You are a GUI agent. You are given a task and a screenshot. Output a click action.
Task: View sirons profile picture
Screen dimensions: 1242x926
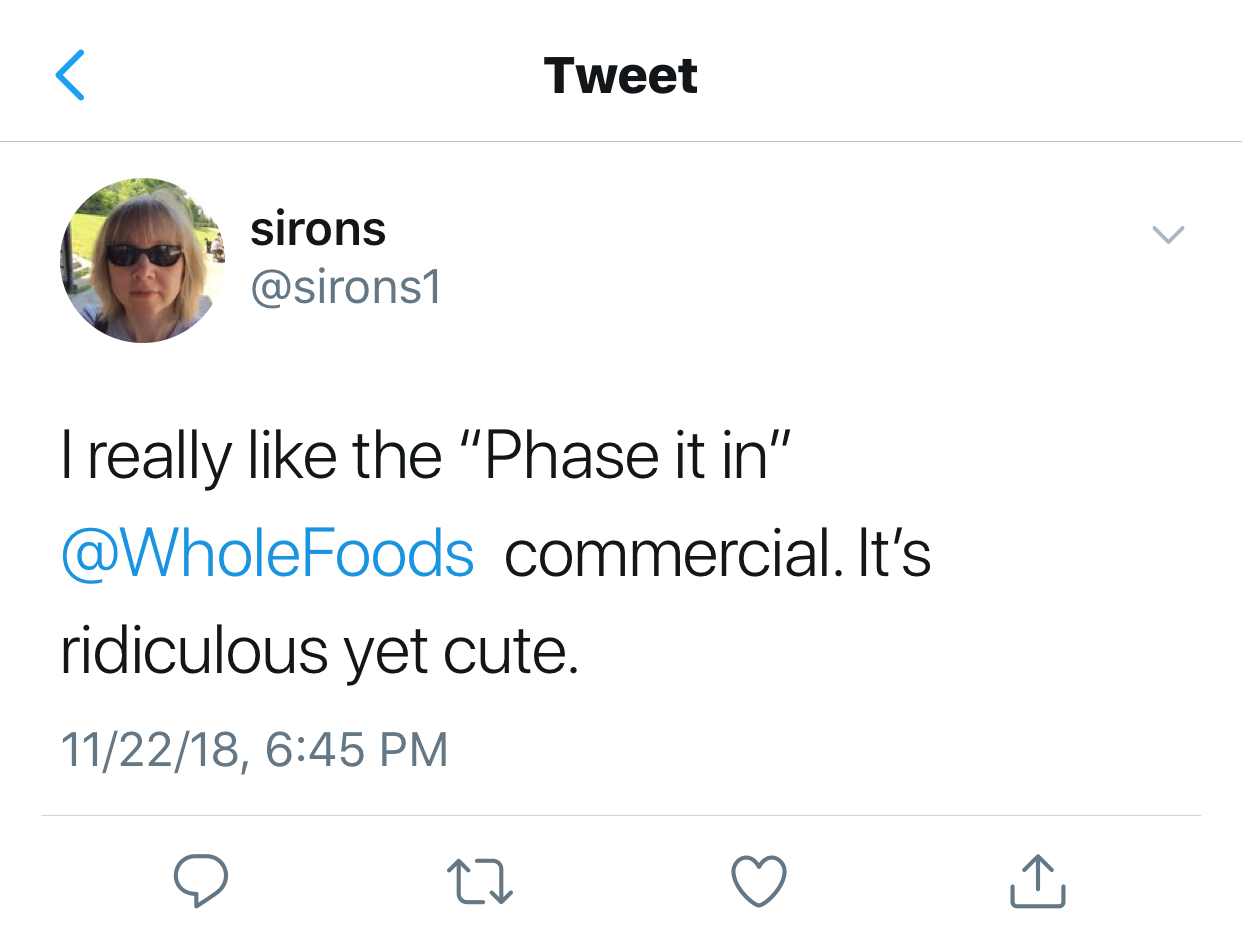click(144, 260)
